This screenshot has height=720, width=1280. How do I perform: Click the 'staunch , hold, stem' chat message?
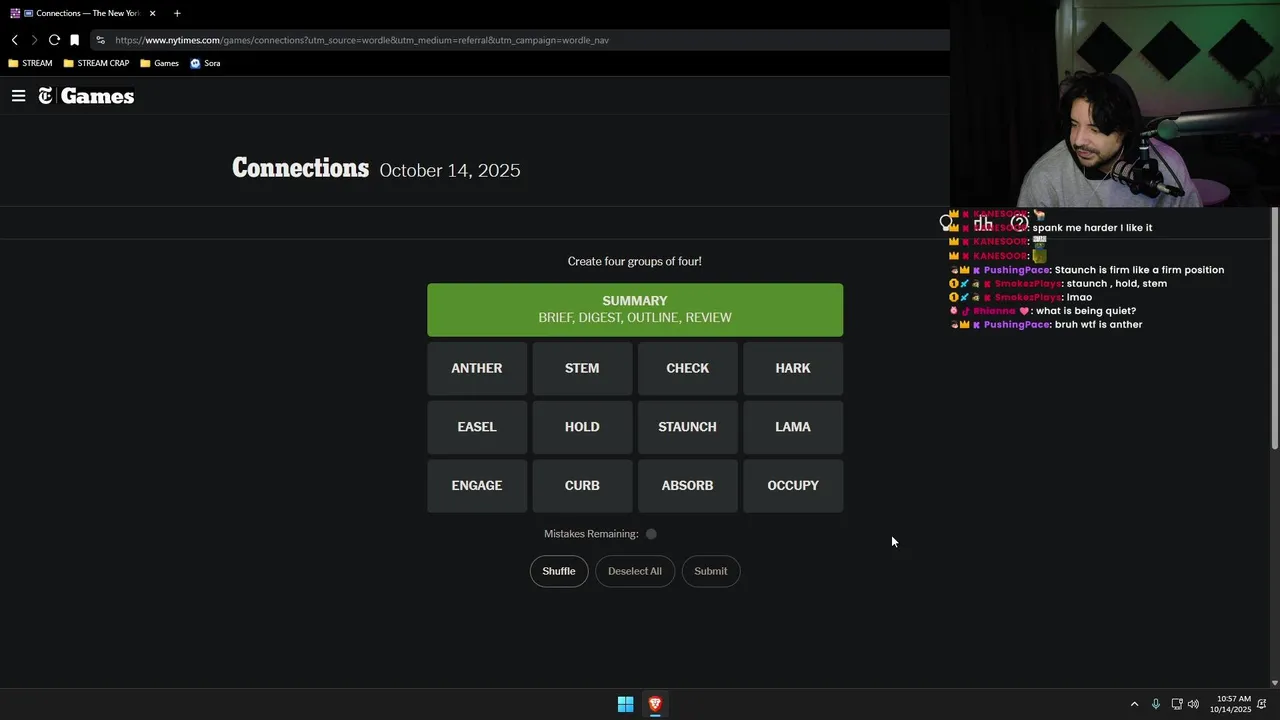coord(1117,283)
